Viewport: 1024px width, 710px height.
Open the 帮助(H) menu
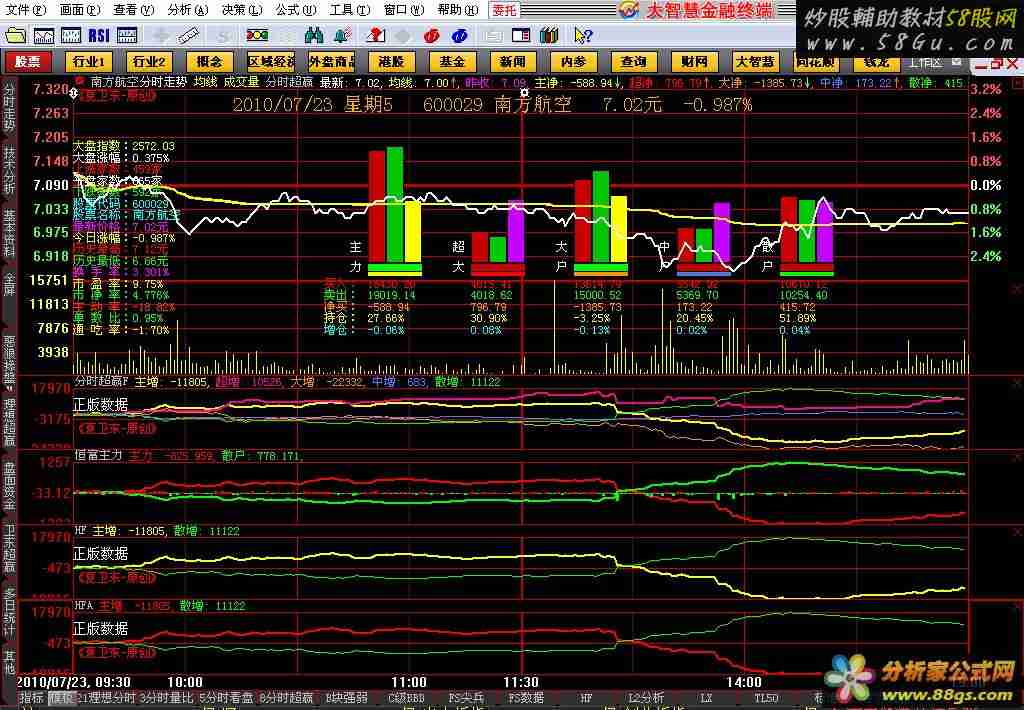[458, 10]
